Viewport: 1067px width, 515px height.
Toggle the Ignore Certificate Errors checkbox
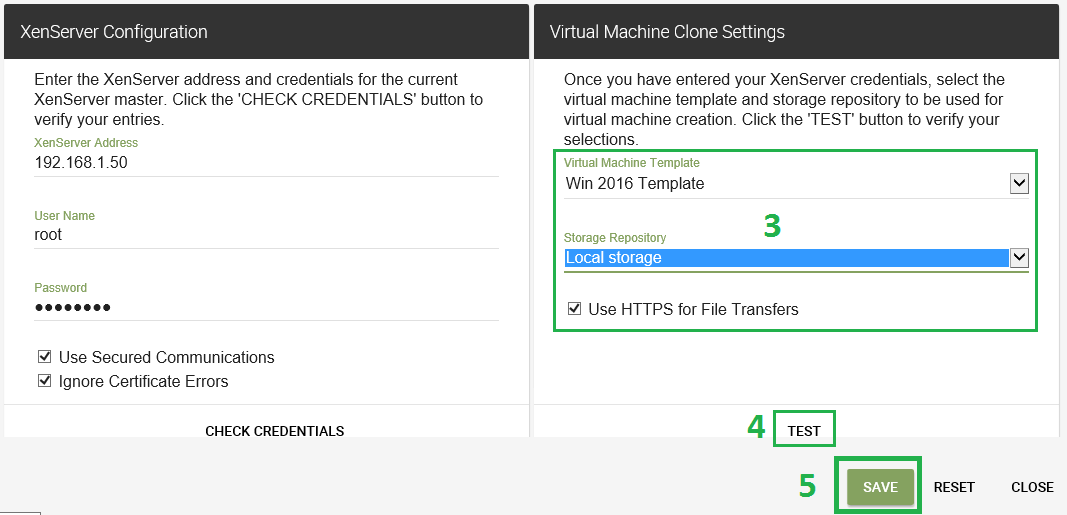click(x=45, y=381)
